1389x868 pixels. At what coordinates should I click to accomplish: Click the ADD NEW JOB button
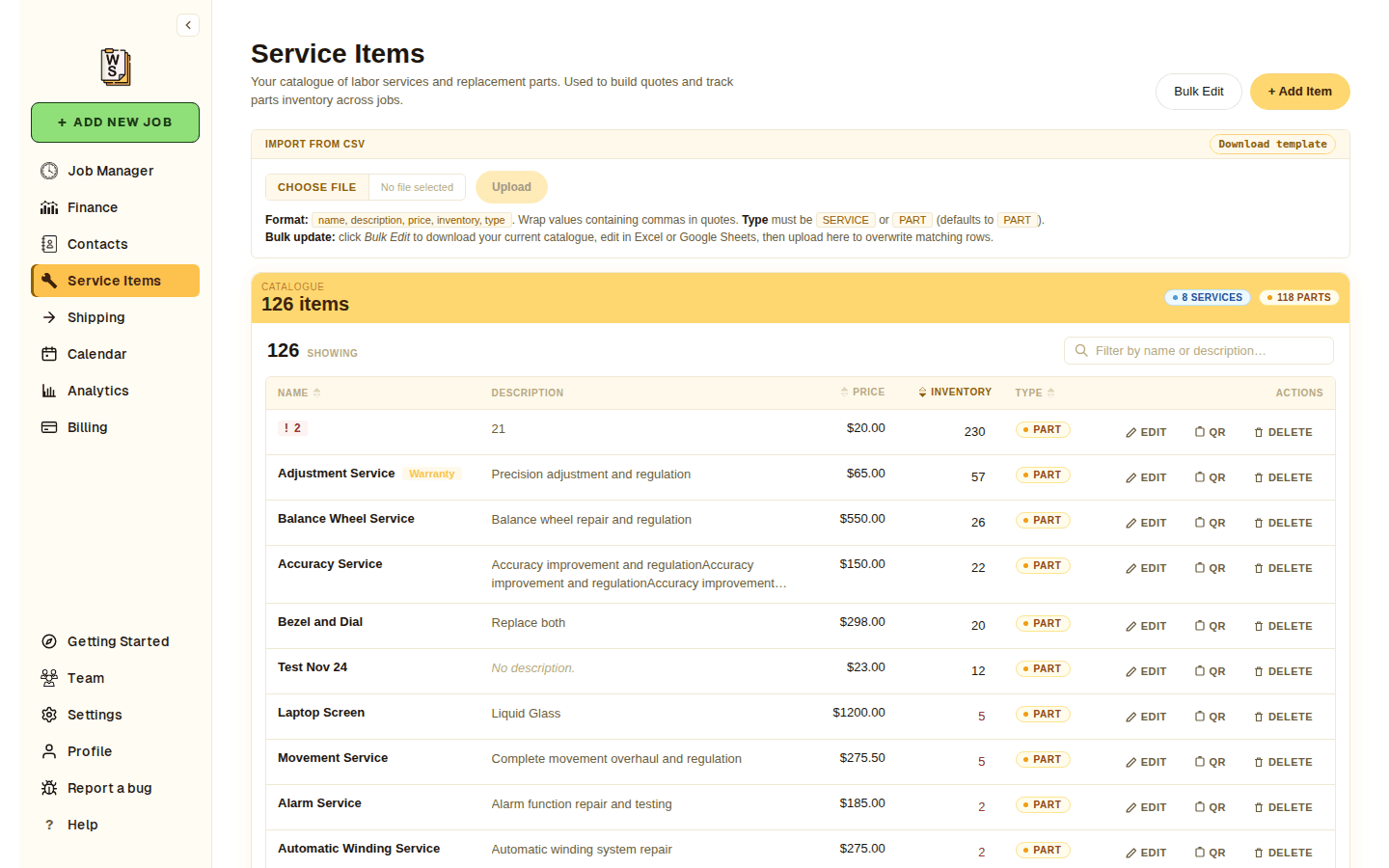tap(115, 122)
